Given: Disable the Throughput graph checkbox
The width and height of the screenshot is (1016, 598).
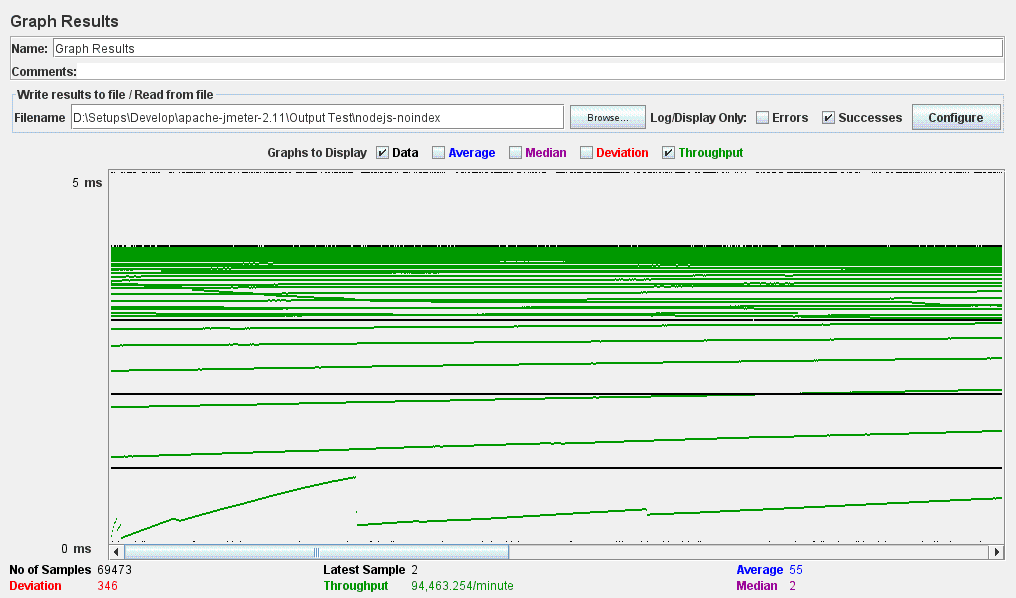Looking at the screenshot, I should (668, 153).
